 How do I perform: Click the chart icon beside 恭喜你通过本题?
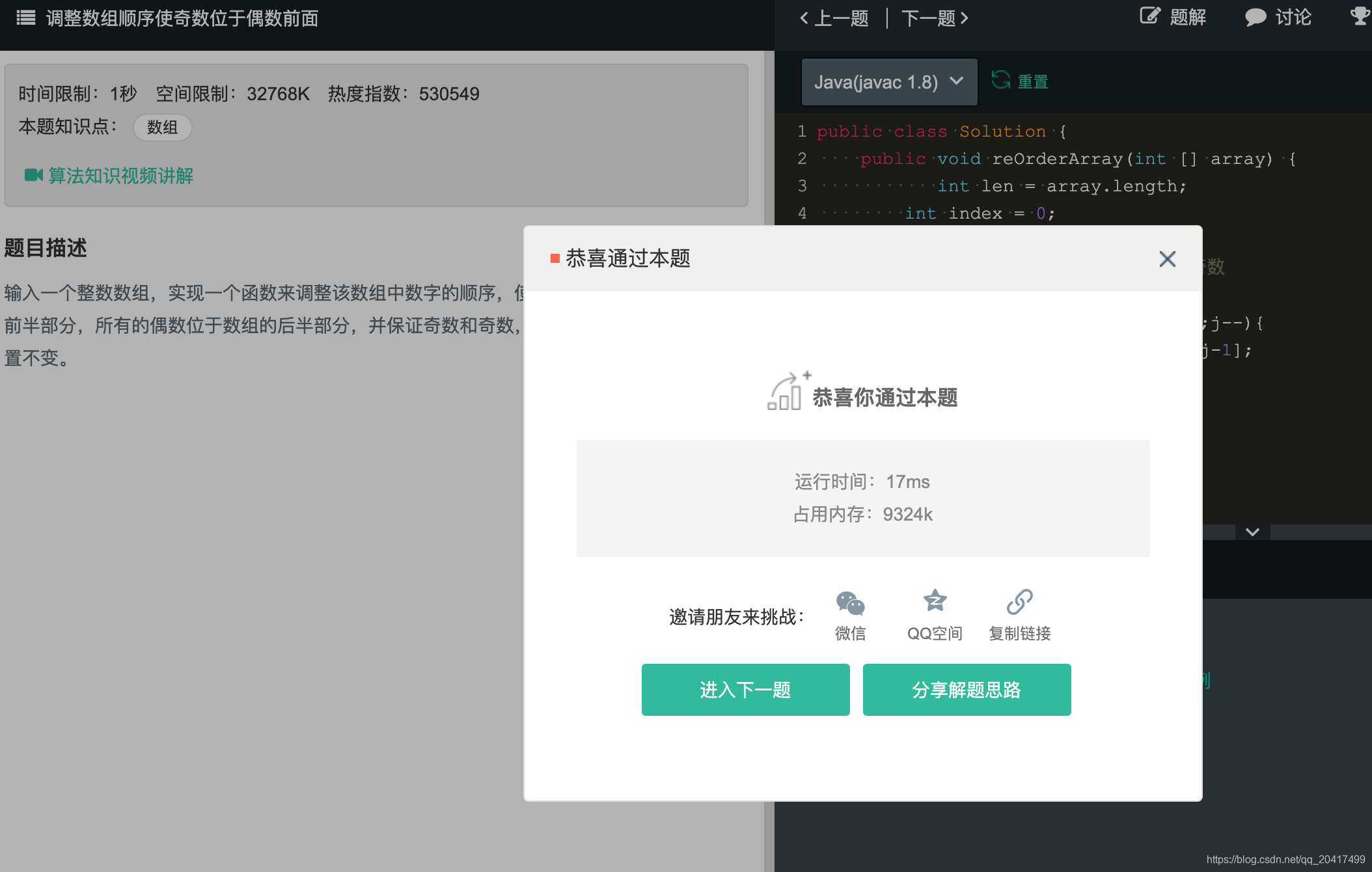788,391
